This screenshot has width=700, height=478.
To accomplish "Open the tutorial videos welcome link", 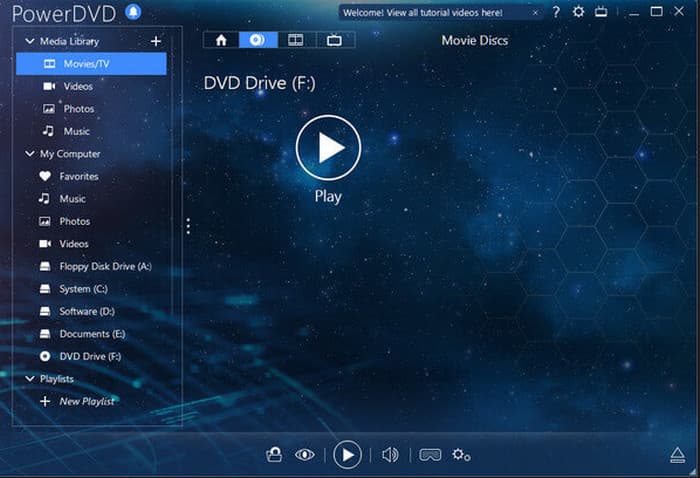I will tap(423, 13).
